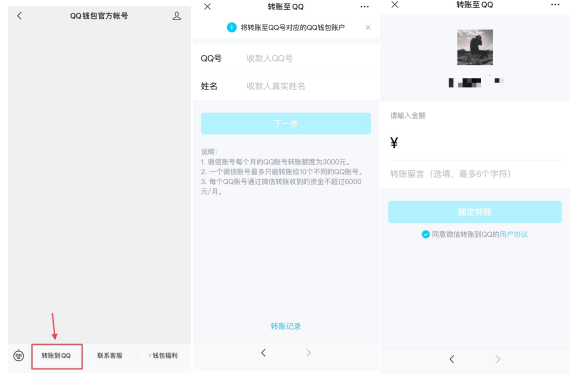Viewport: 579px width, 385px height.
Task: Open the 用户协议 link
Action: click(513, 234)
